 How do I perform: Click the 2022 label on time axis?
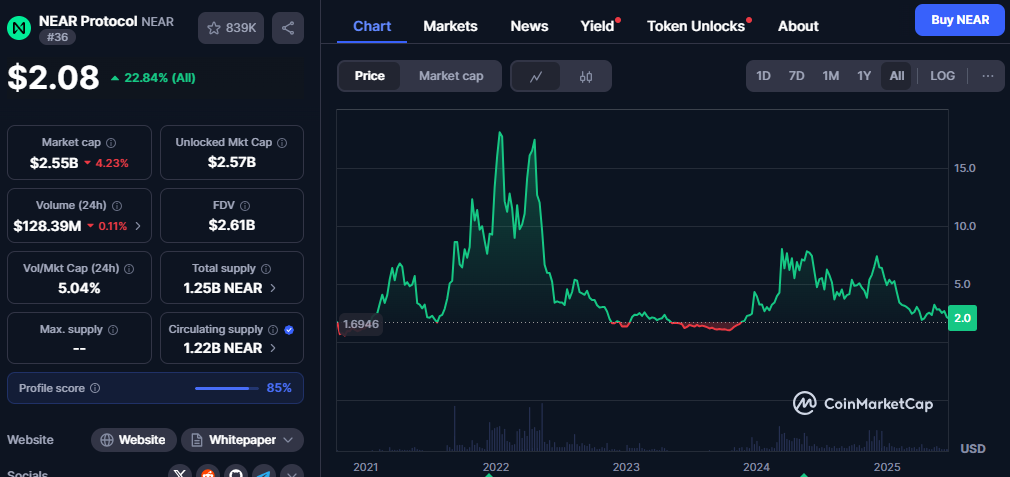pyautogui.click(x=495, y=467)
